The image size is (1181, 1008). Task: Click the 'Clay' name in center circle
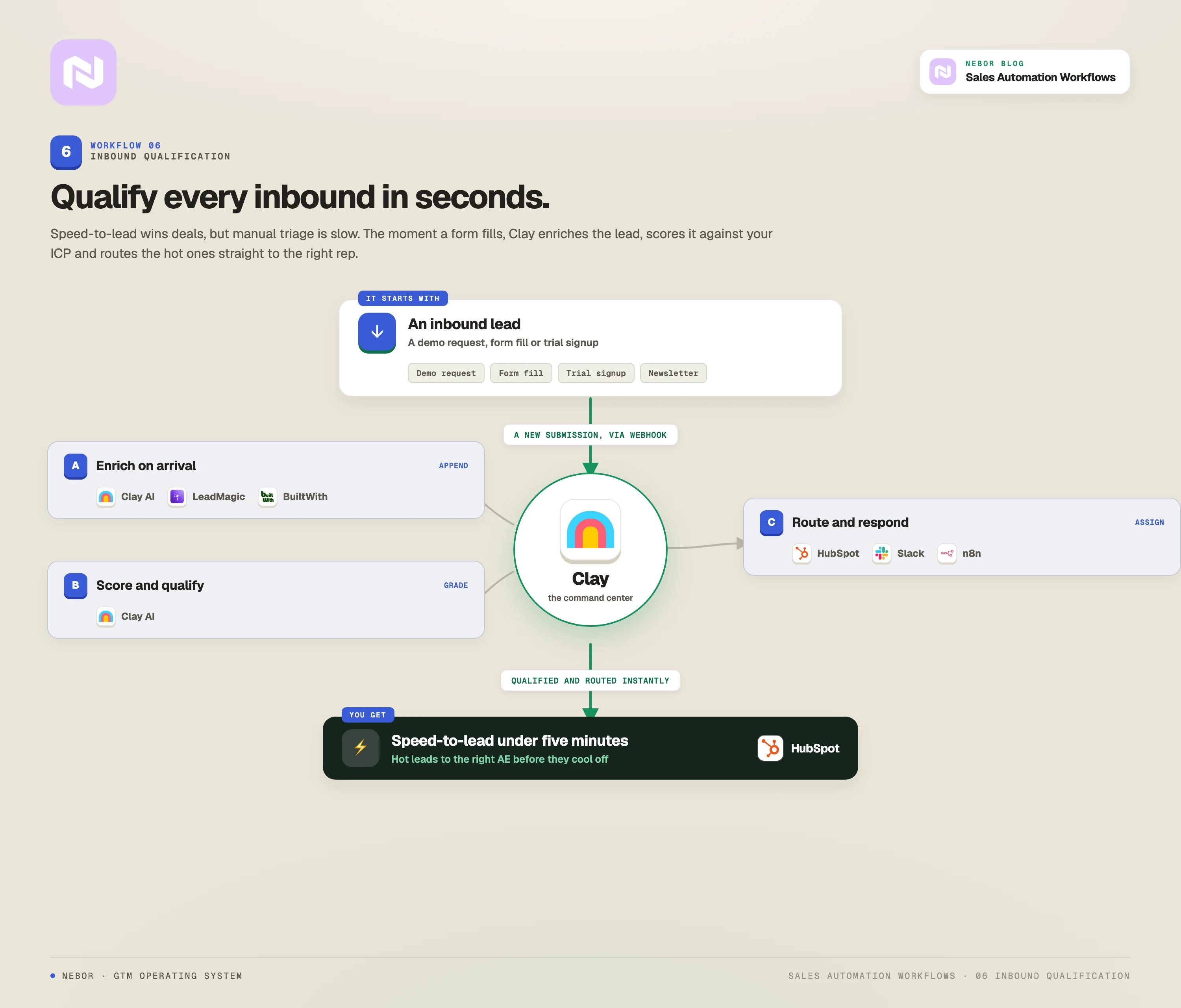point(590,579)
